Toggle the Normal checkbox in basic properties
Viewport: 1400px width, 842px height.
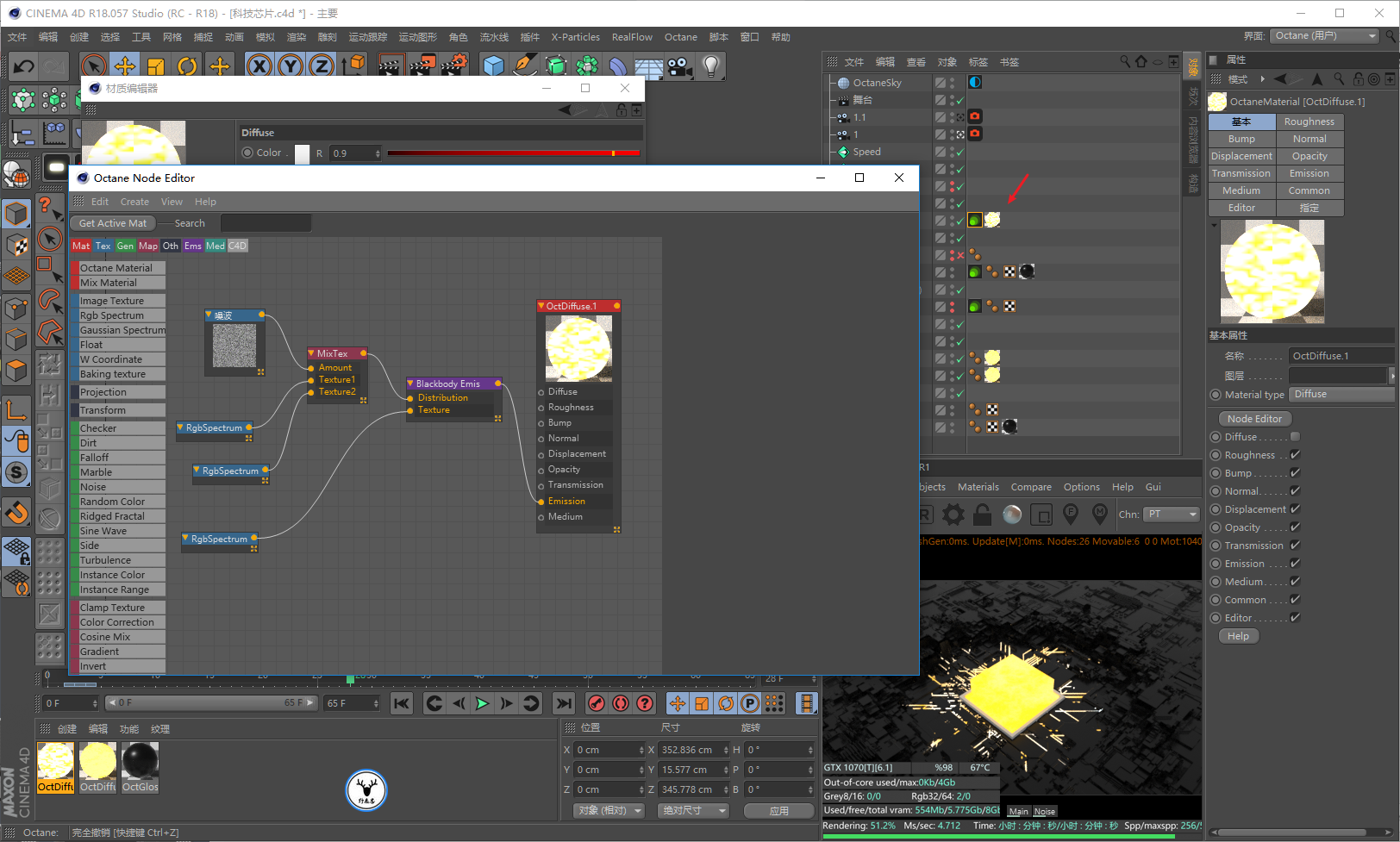[x=1295, y=491]
